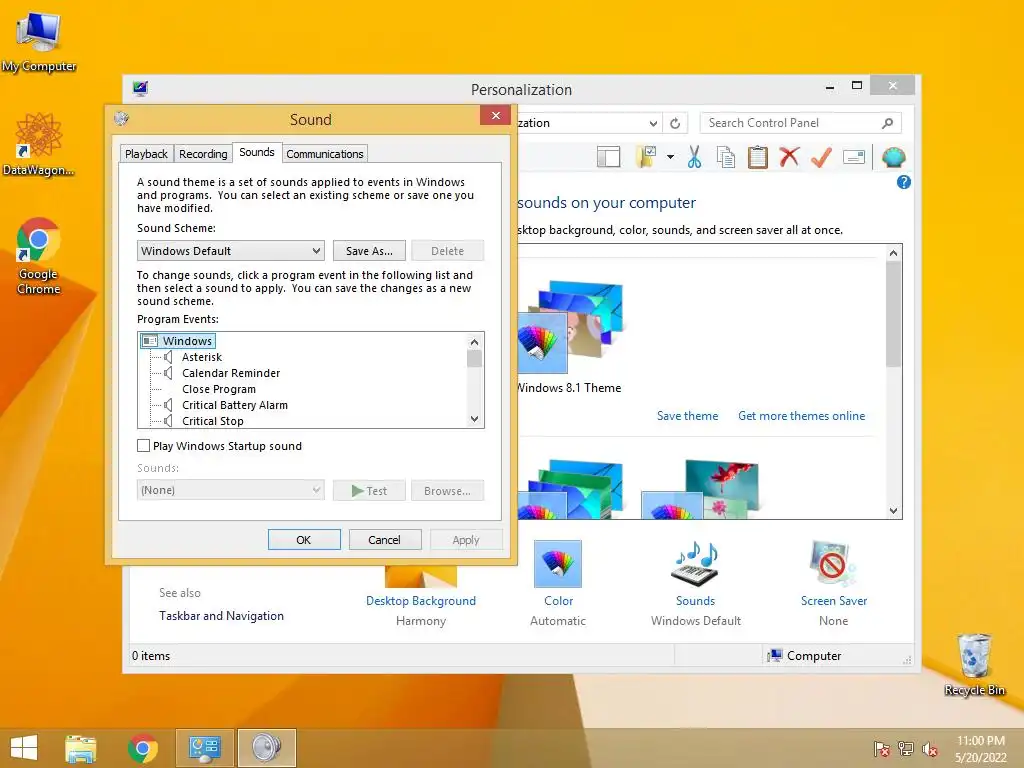Click the Delete scheme button
Screen dimensions: 1024x768
447,251
